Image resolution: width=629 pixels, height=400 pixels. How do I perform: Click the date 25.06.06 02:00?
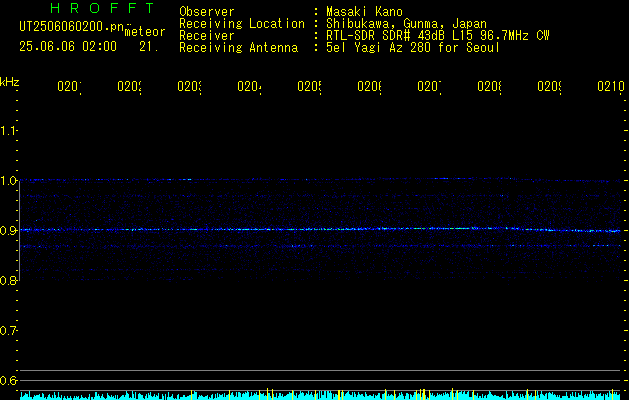(68, 47)
